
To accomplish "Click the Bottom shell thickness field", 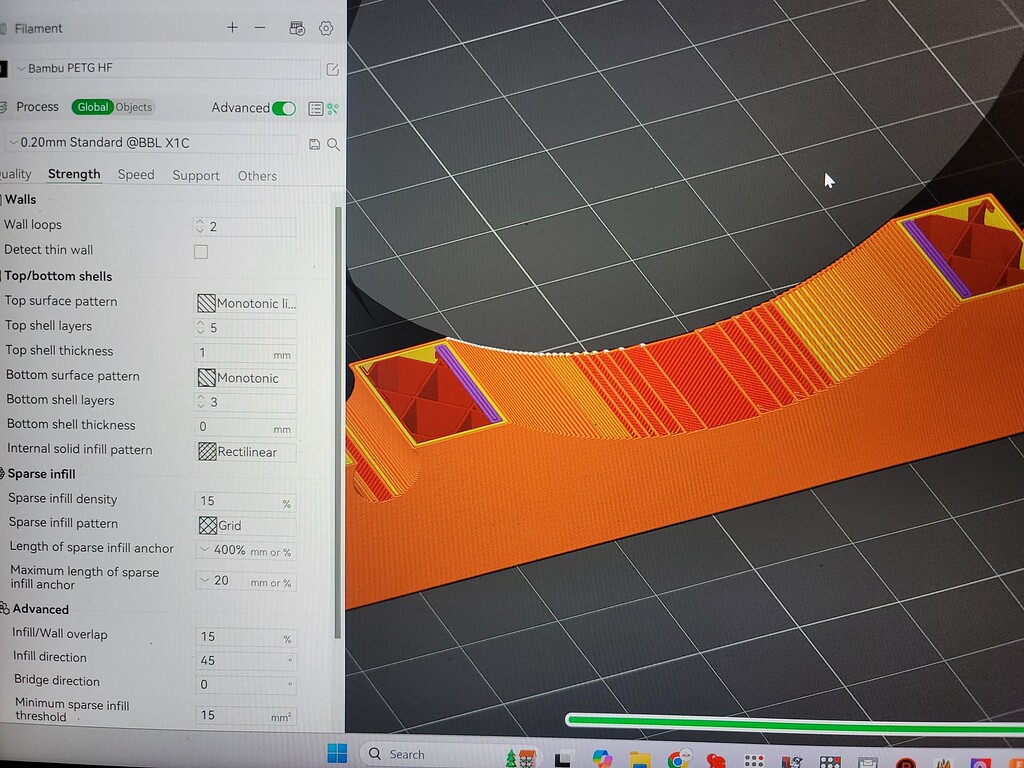I will [x=246, y=427].
